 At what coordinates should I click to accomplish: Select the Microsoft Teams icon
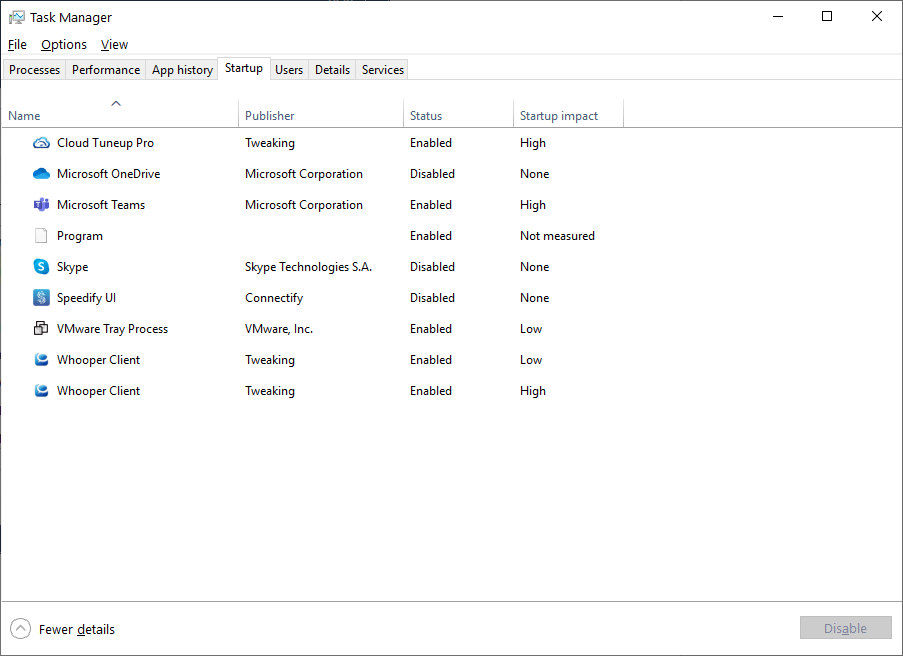click(x=41, y=204)
